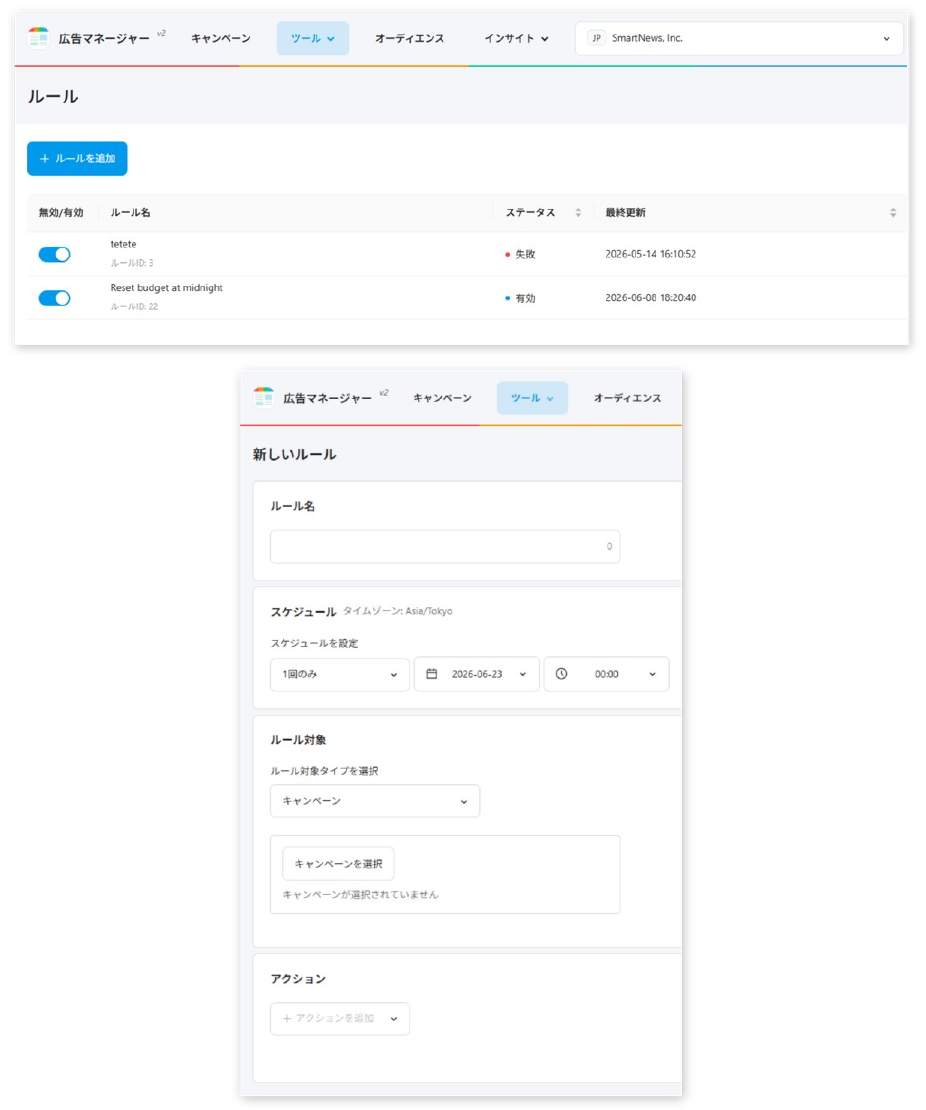Click the ルール名 input field
This screenshot has width=926, height=1110.
(445, 547)
